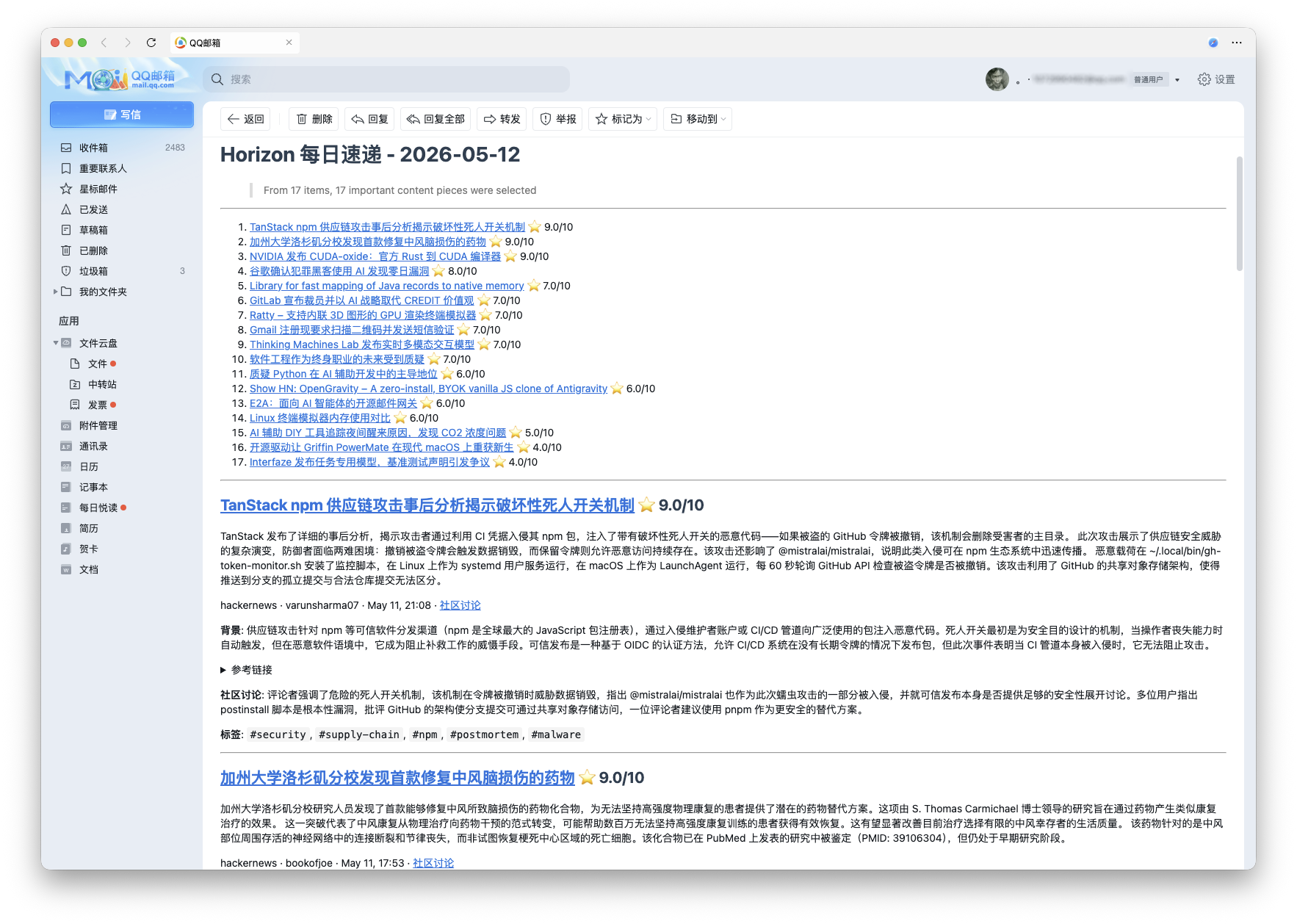Click the browser profile icon top right
The width and height of the screenshot is (1297, 924).
tap(1213, 43)
